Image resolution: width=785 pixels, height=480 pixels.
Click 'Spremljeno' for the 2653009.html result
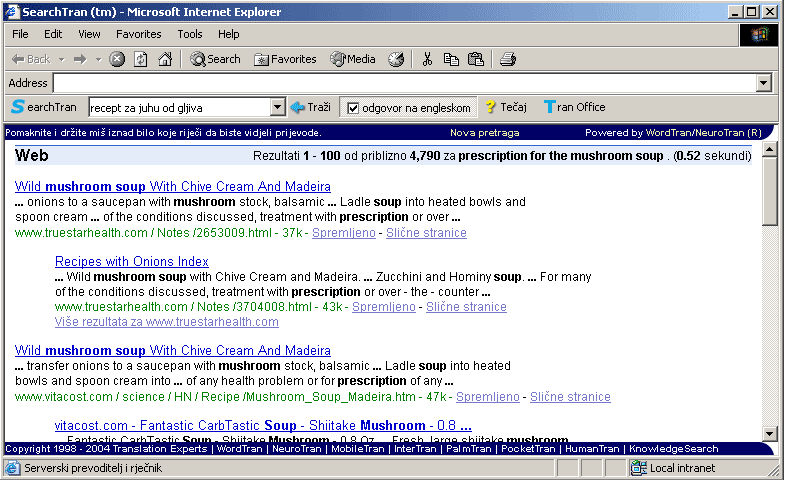tap(343, 233)
